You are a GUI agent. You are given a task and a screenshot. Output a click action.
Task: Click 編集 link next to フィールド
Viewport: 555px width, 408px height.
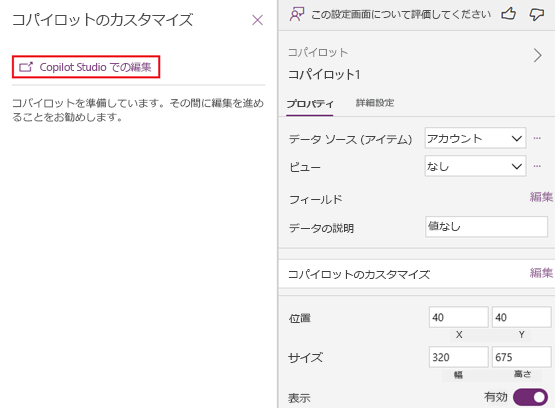pos(541,197)
